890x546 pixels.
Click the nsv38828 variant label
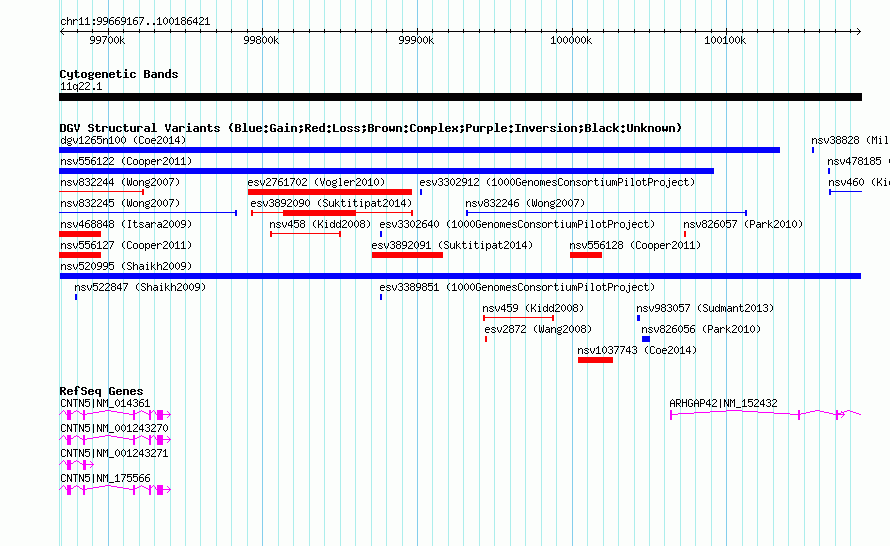pyautogui.click(x=850, y=140)
